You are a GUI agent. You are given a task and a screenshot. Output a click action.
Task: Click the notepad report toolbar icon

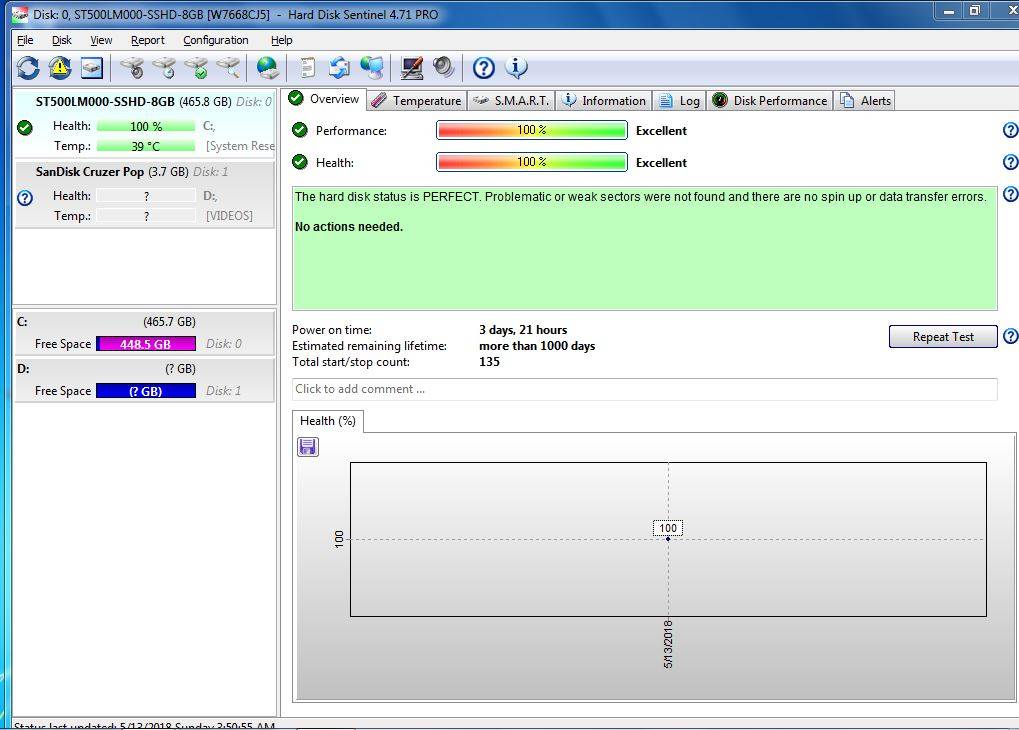(307, 68)
